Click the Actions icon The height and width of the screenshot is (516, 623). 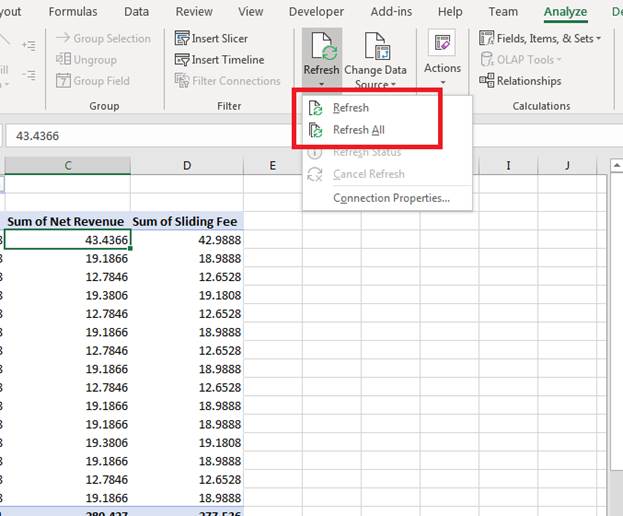click(x=442, y=43)
